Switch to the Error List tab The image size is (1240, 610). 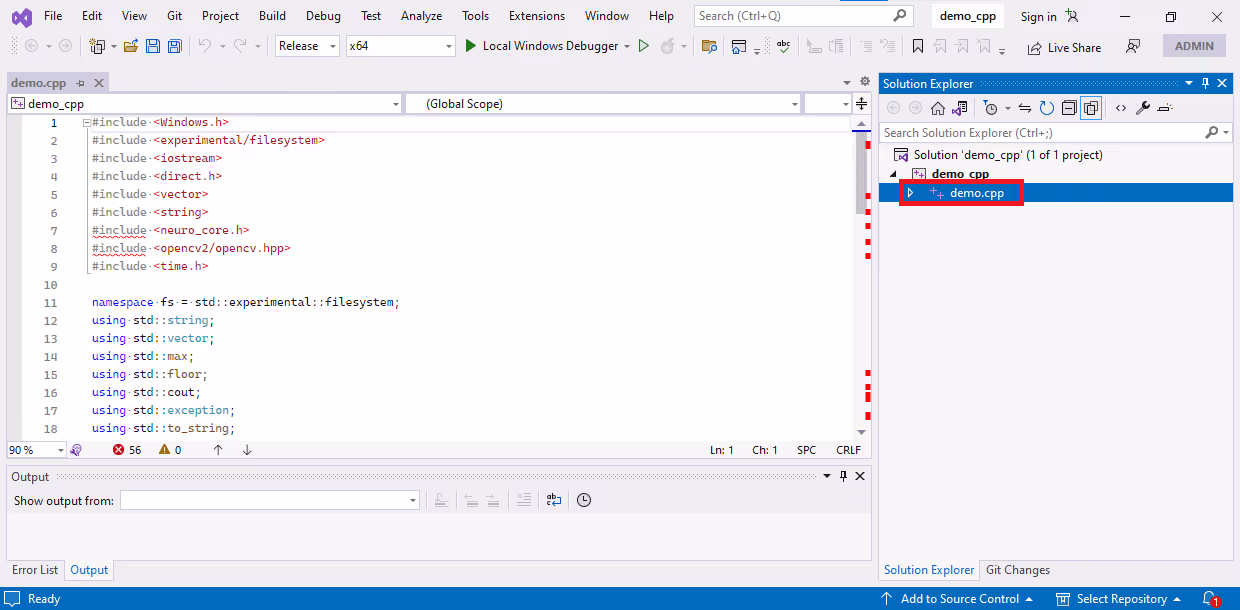point(35,570)
